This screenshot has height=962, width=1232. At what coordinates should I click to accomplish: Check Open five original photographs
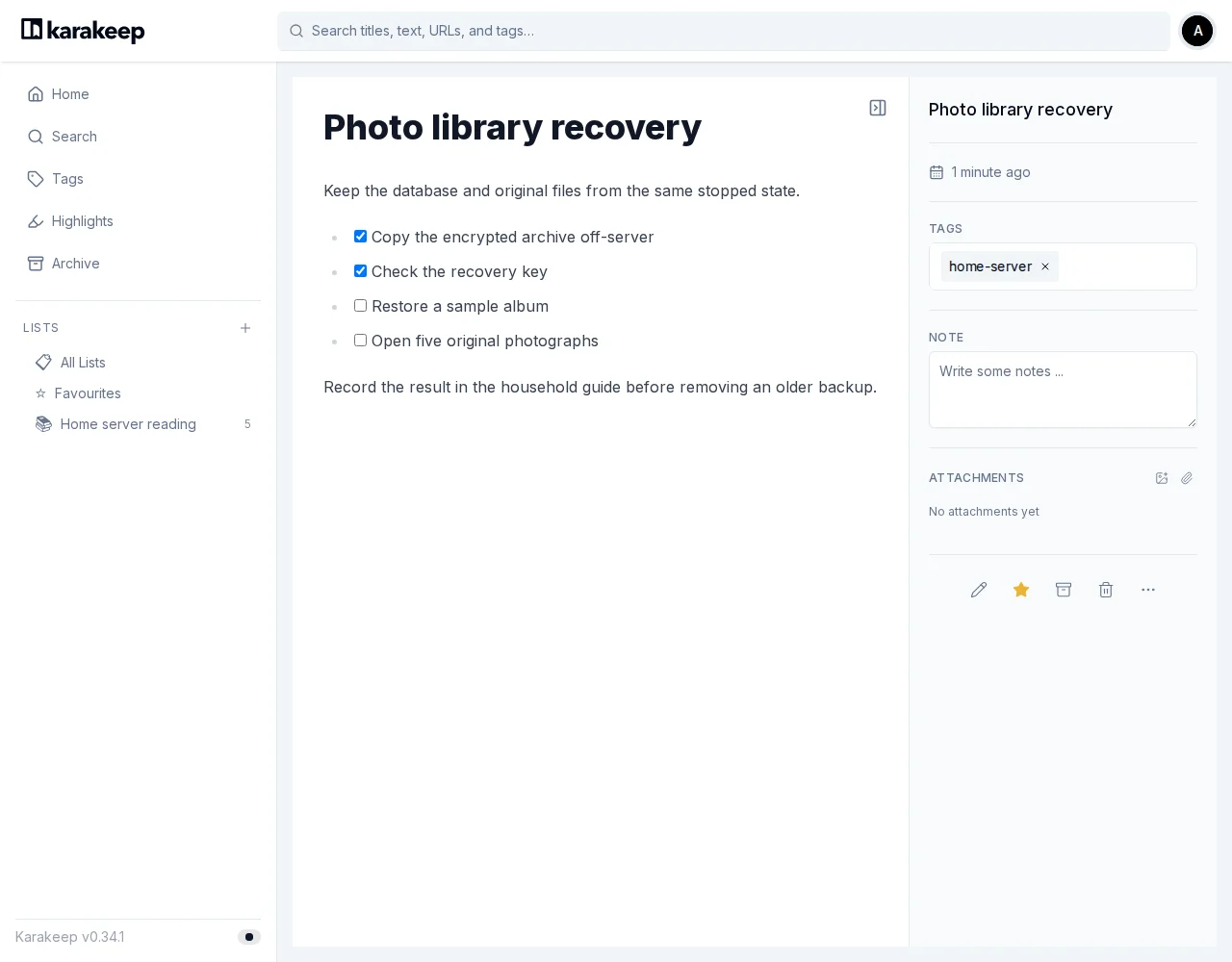[360, 341]
